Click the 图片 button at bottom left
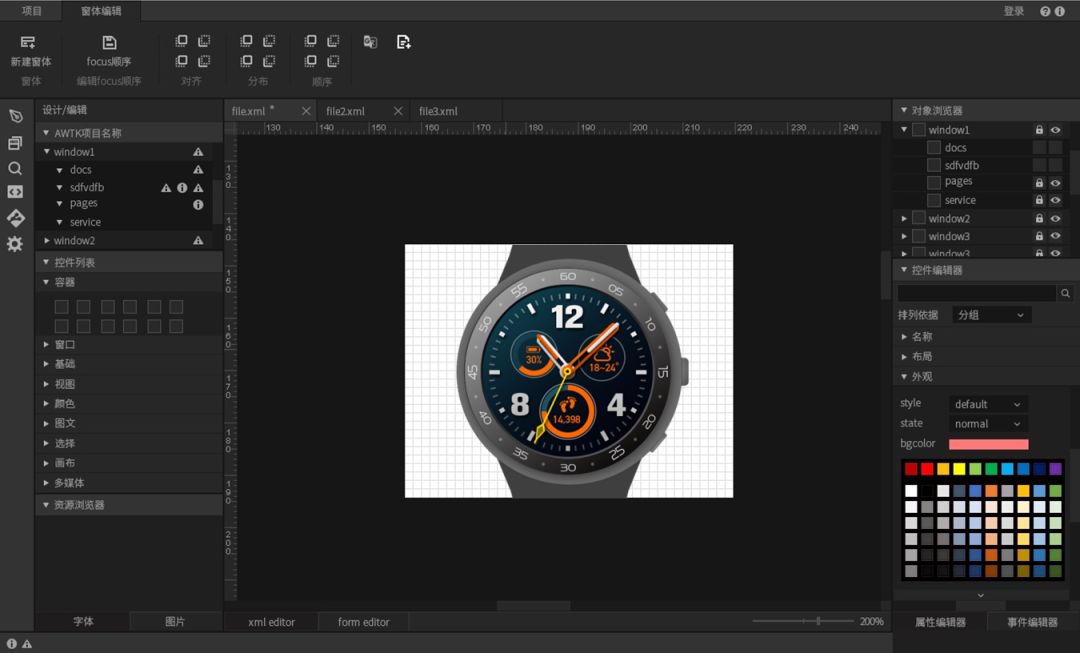 pos(175,621)
